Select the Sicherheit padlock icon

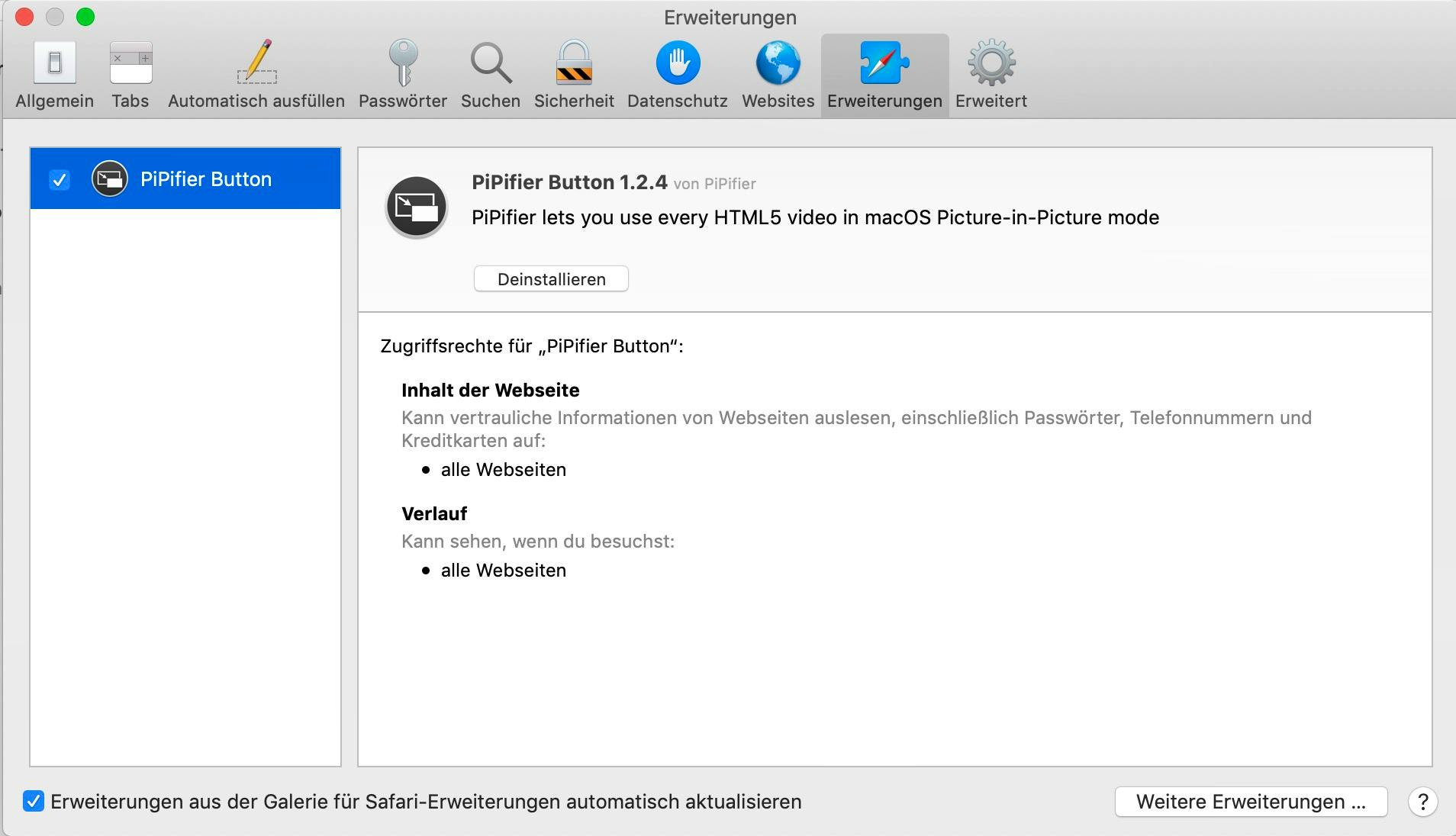coord(574,63)
